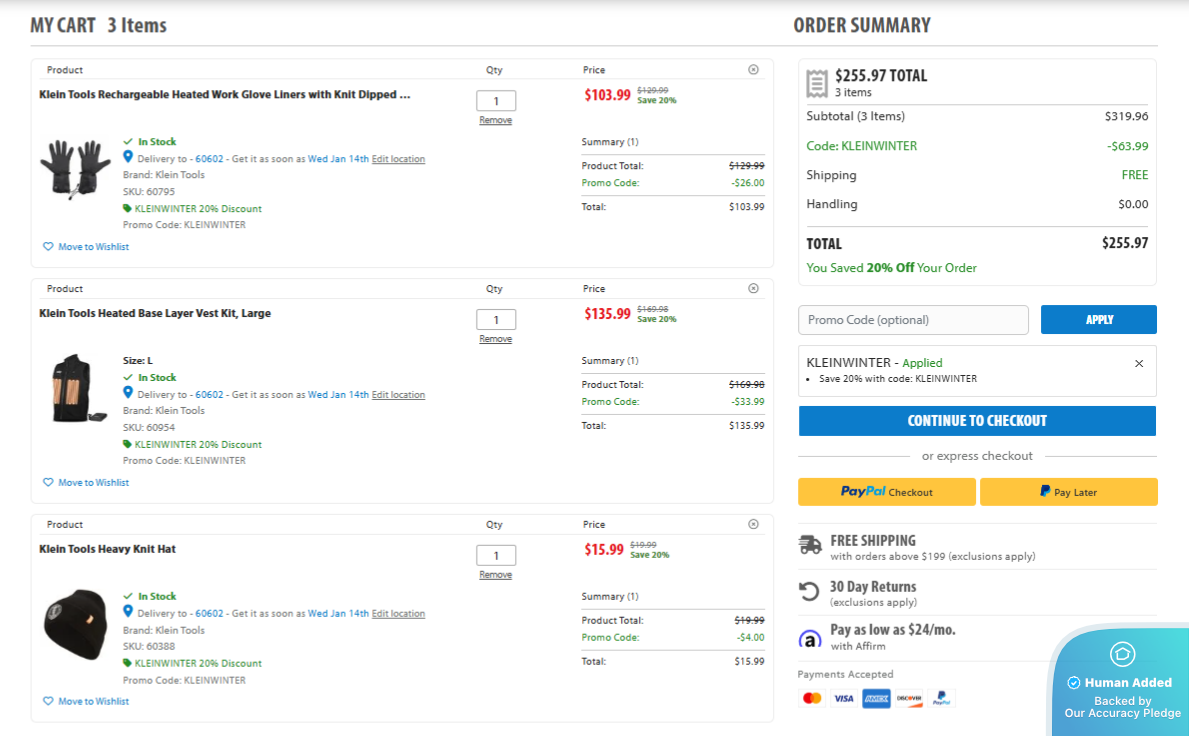Select PayPal Pay Later option
This screenshot has width=1189, height=736.
pos(1068,492)
